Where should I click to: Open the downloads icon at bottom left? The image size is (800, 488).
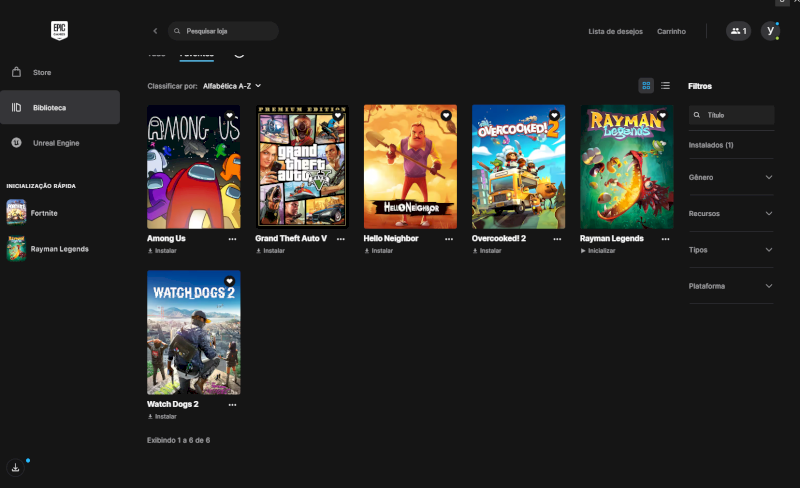[16, 467]
